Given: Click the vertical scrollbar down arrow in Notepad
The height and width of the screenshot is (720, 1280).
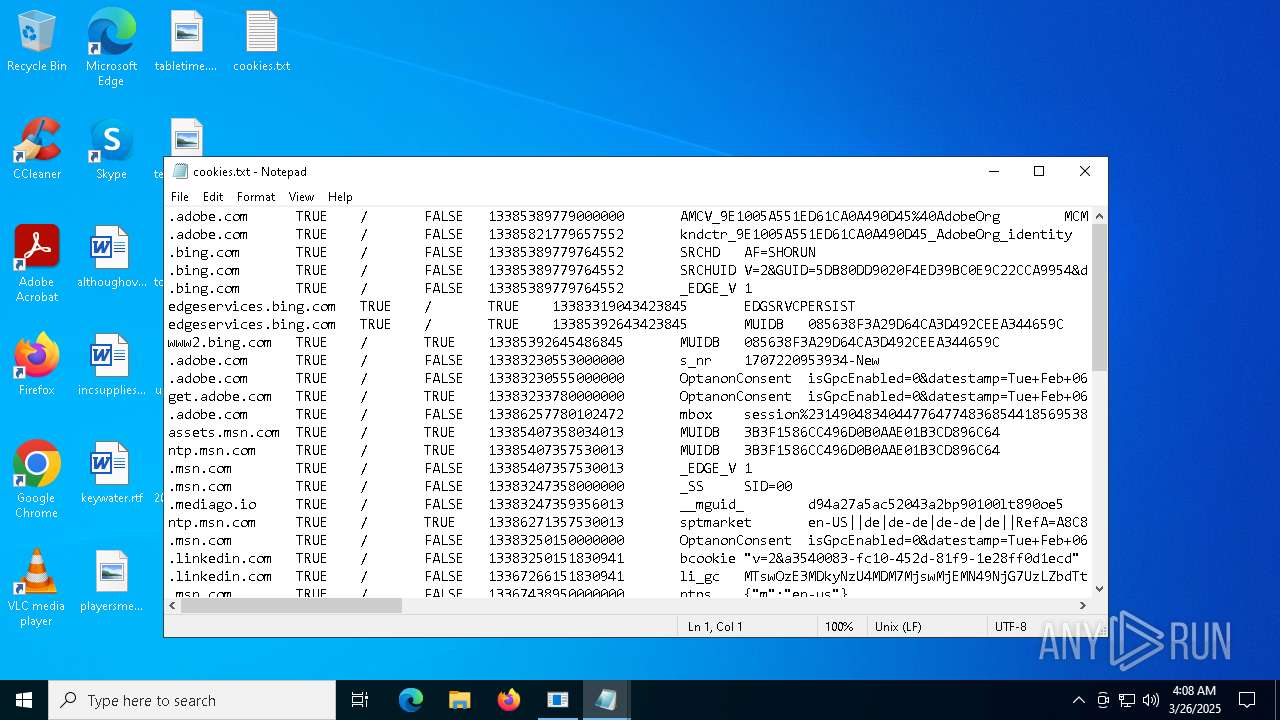Looking at the screenshot, I should 1099,588.
